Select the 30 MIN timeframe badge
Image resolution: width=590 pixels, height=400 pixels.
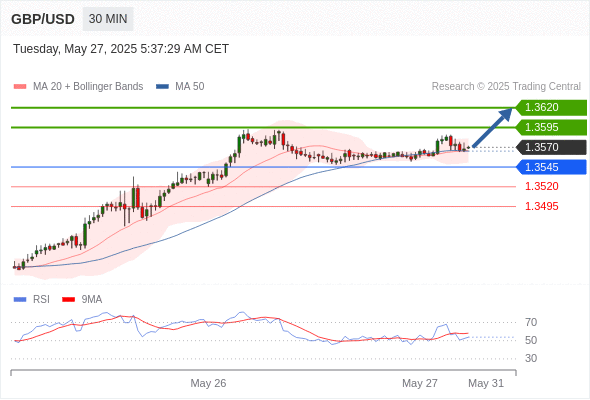click(108, 19)
